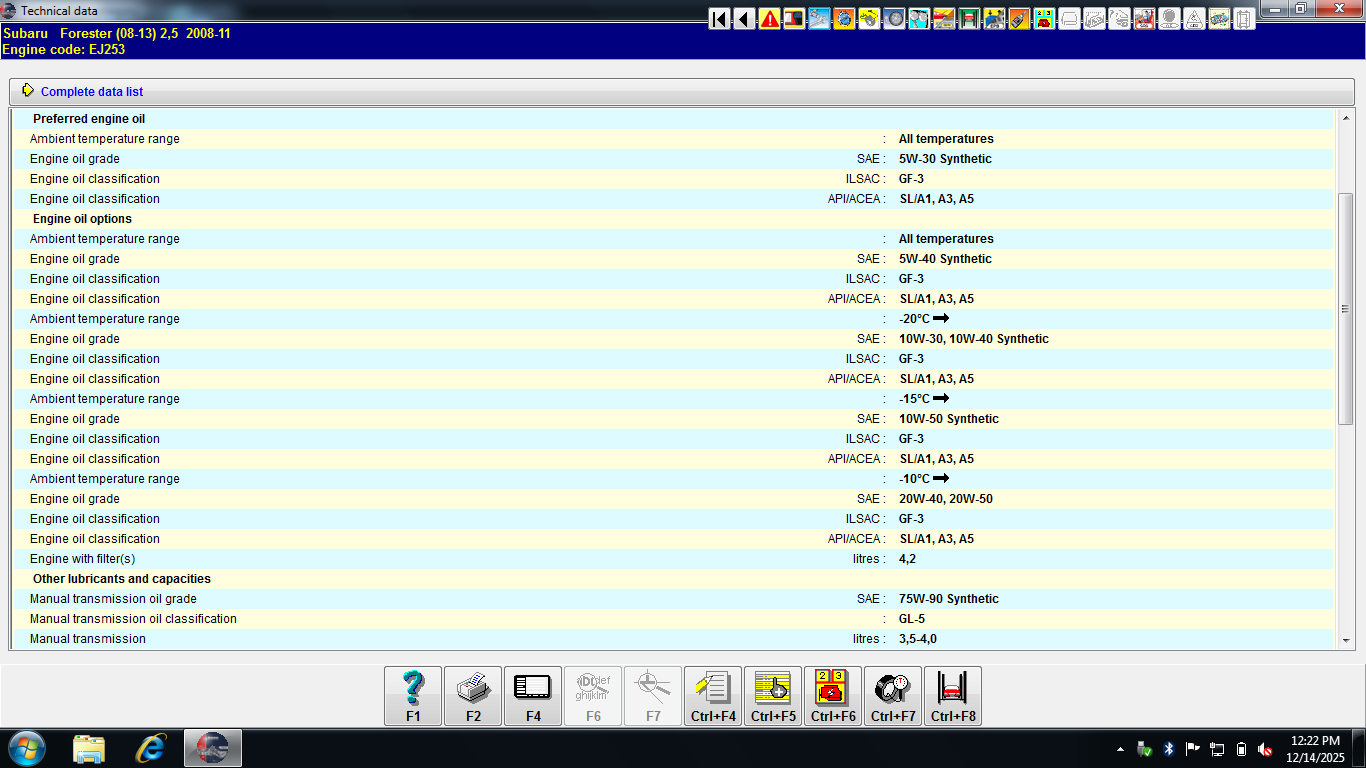Click the scrollbar up arrow
The height and width of the screenshot is (768, 1366).
coord(1346,118)
